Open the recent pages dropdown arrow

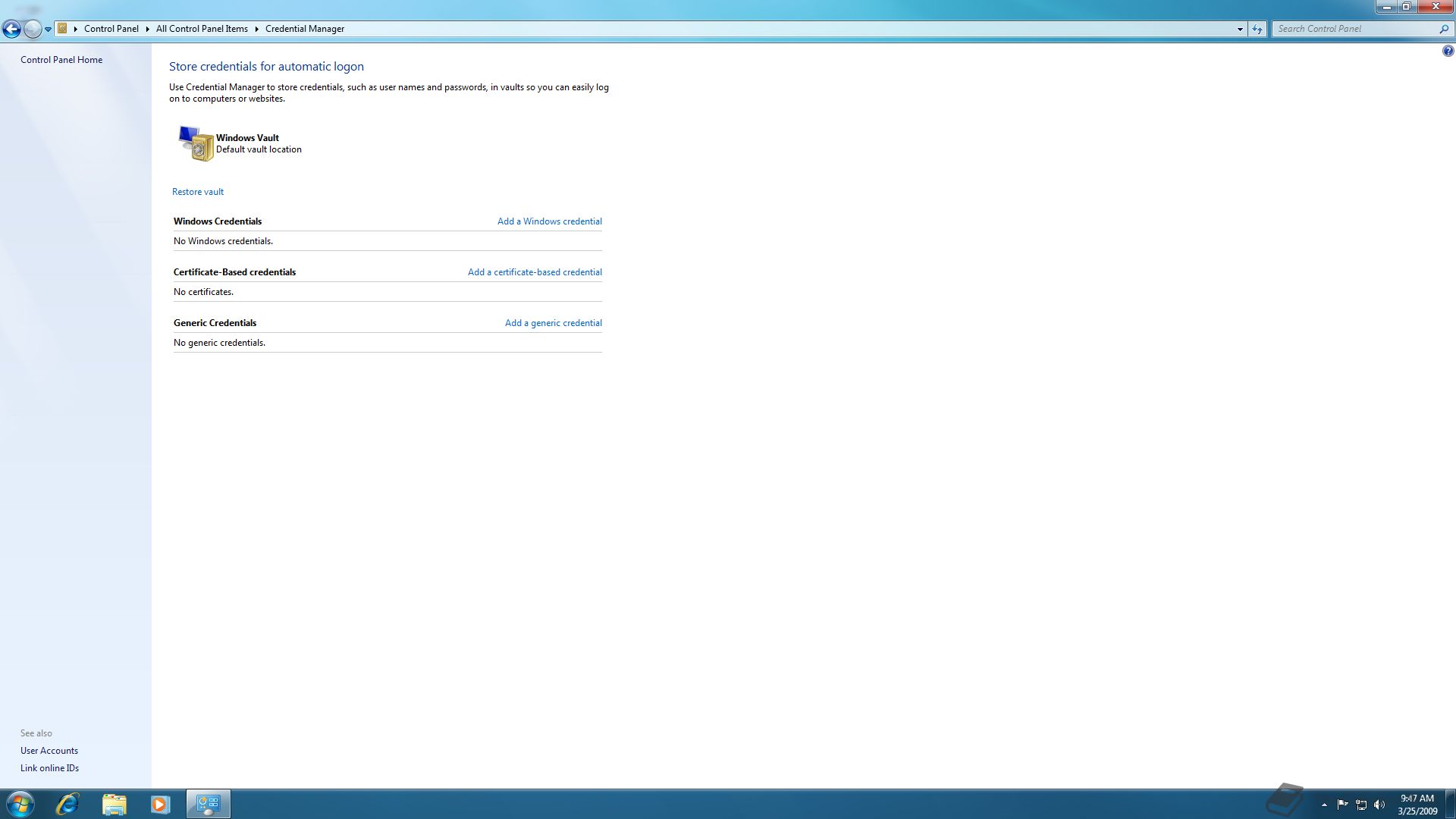[48, 29]
